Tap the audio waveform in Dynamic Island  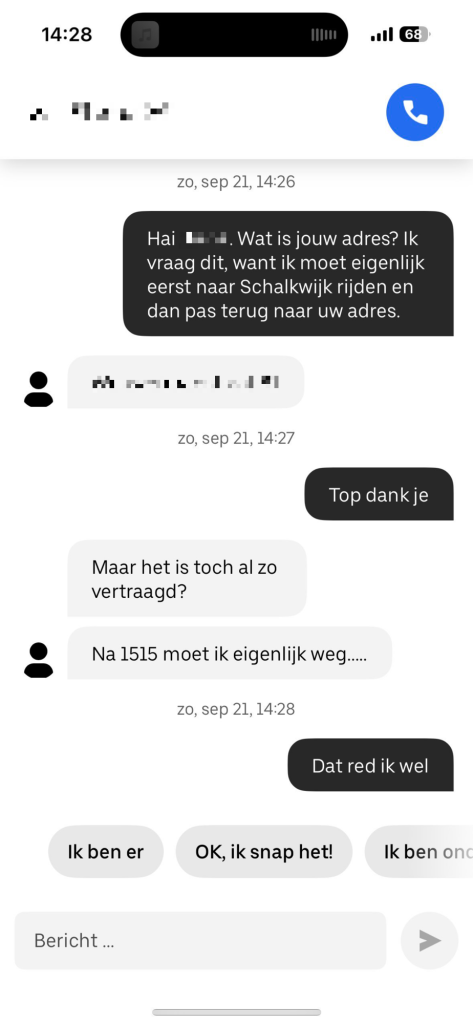(x=323, y=35)
